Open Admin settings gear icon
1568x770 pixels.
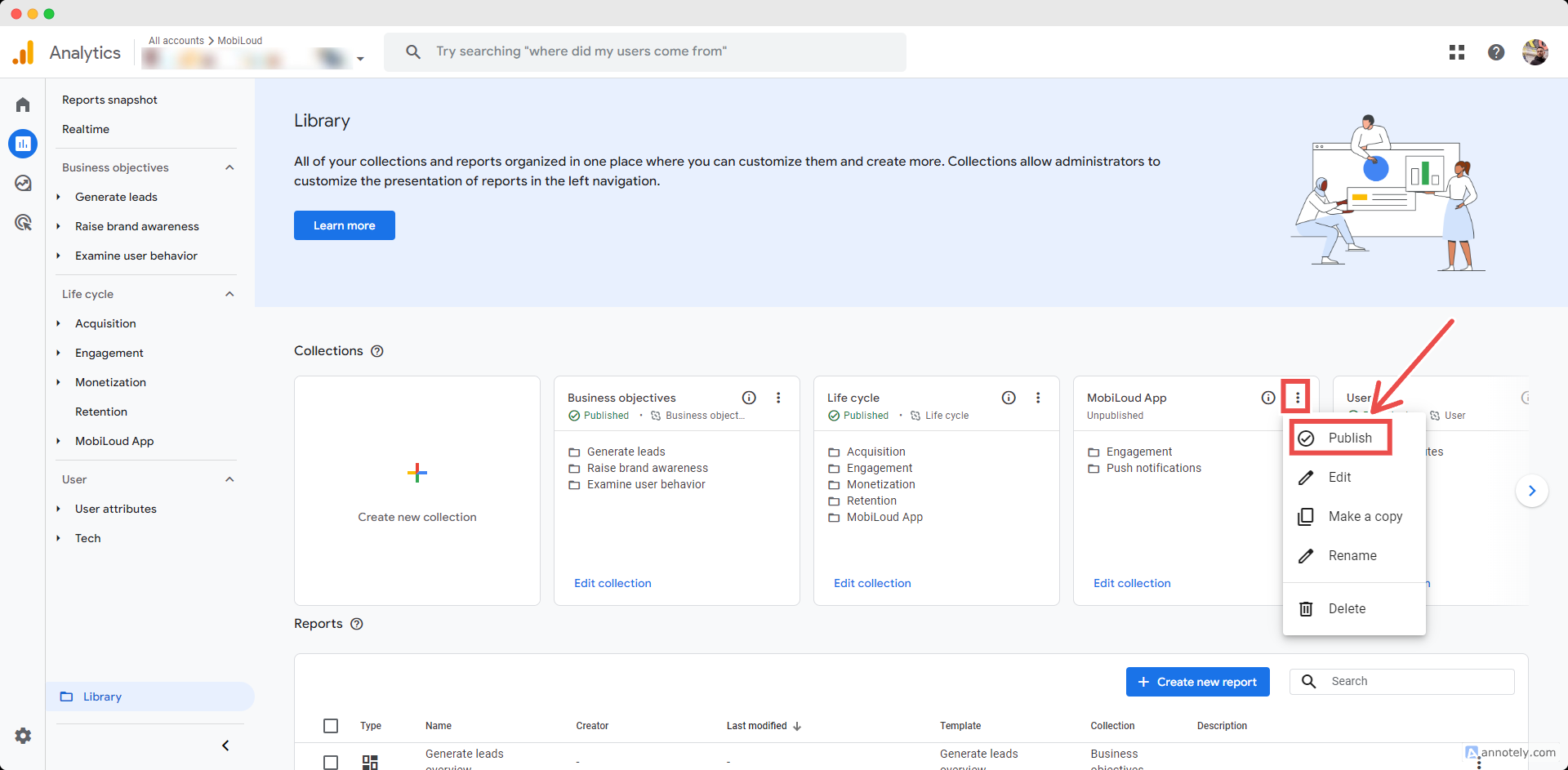(x=23, y=736)
